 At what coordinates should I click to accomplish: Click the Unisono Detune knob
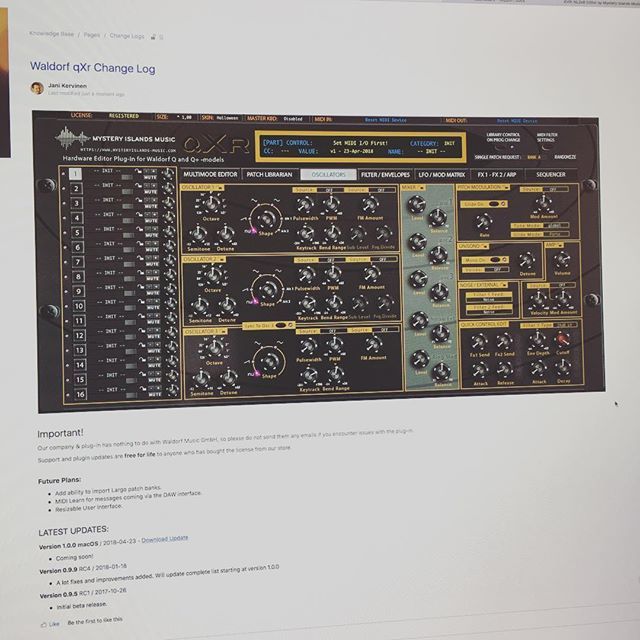527,260
